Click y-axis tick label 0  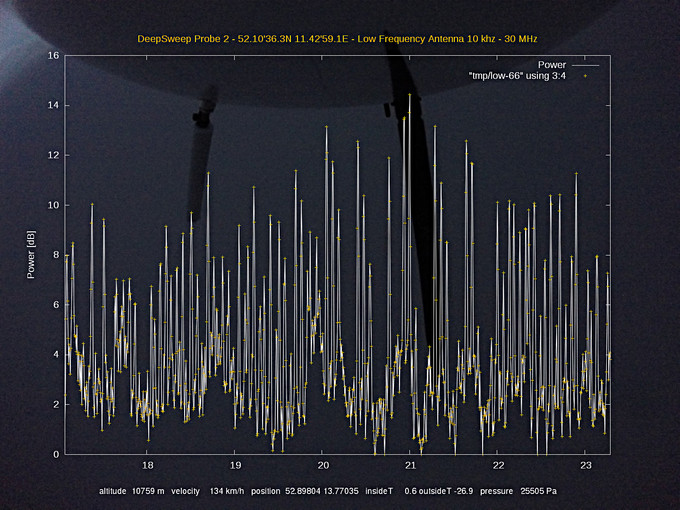pyautogui.click(x=56, y=454)
